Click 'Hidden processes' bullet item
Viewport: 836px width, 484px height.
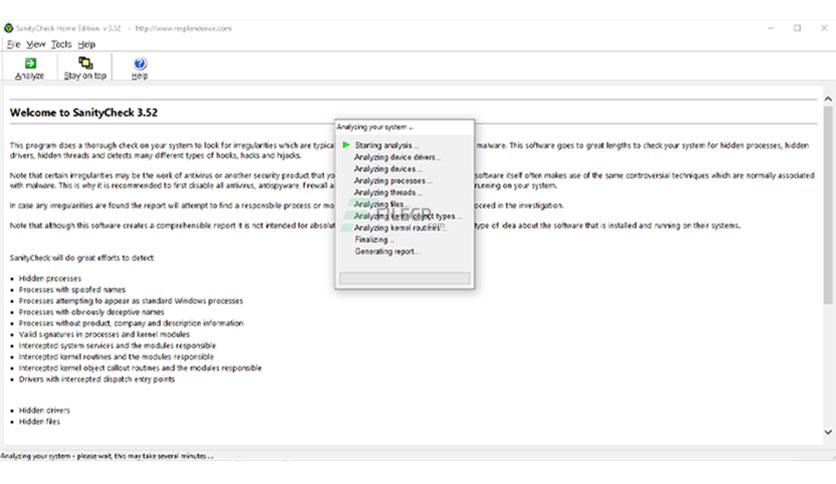tap(50, 278)
